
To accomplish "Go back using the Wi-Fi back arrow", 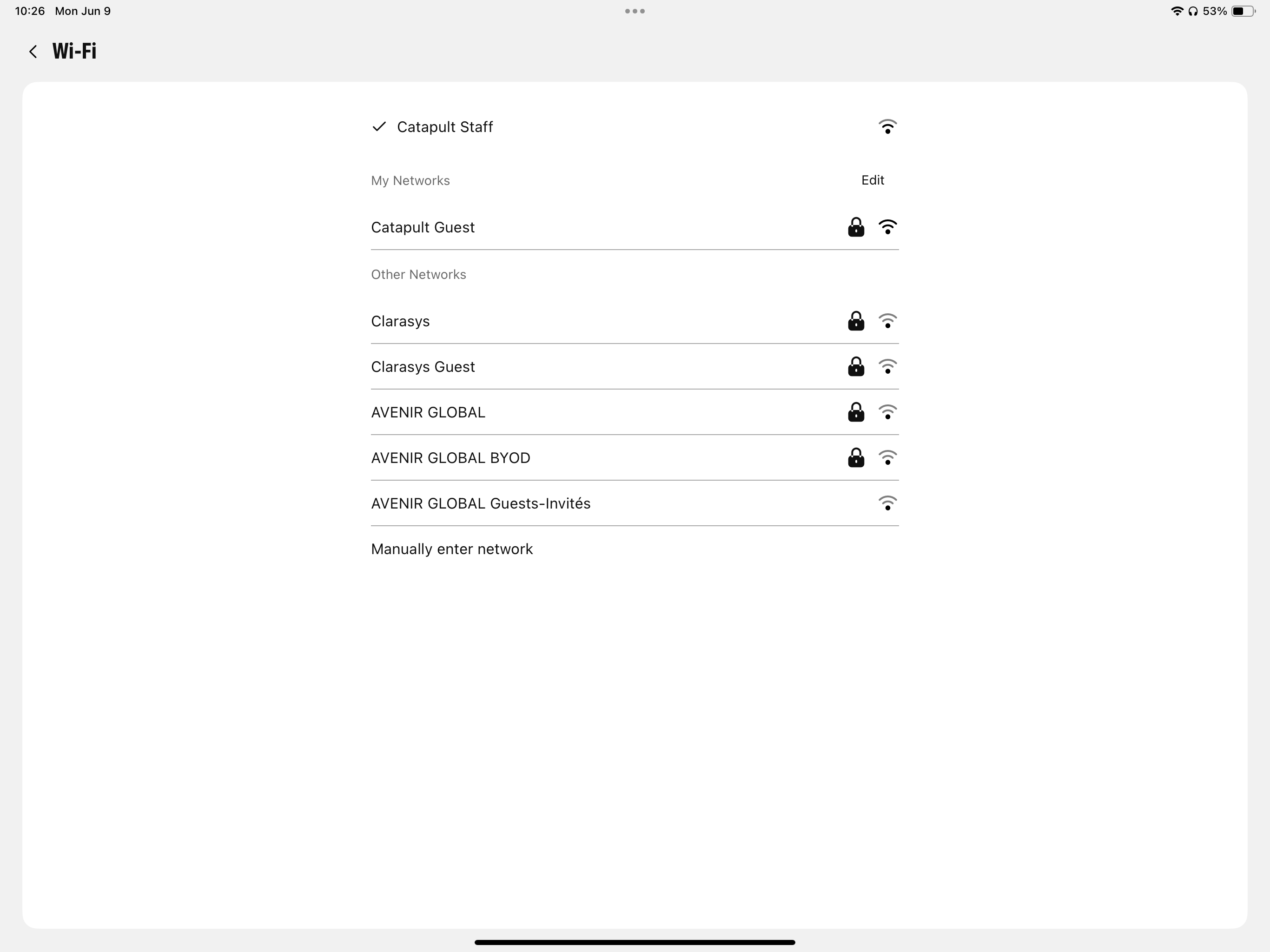I will (33, 52).
